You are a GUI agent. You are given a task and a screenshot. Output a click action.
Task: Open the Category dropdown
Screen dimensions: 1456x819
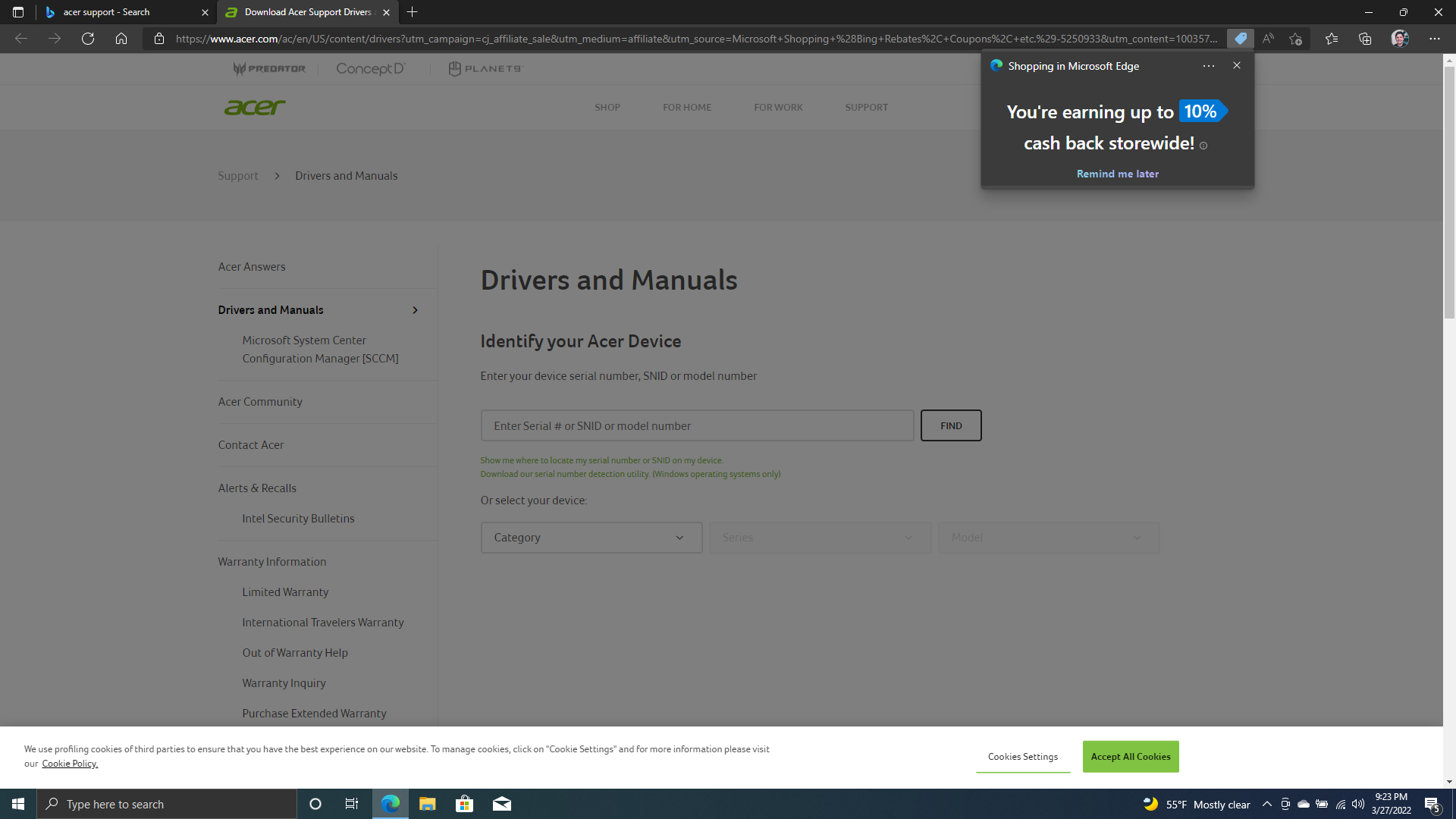click(591, 538)
